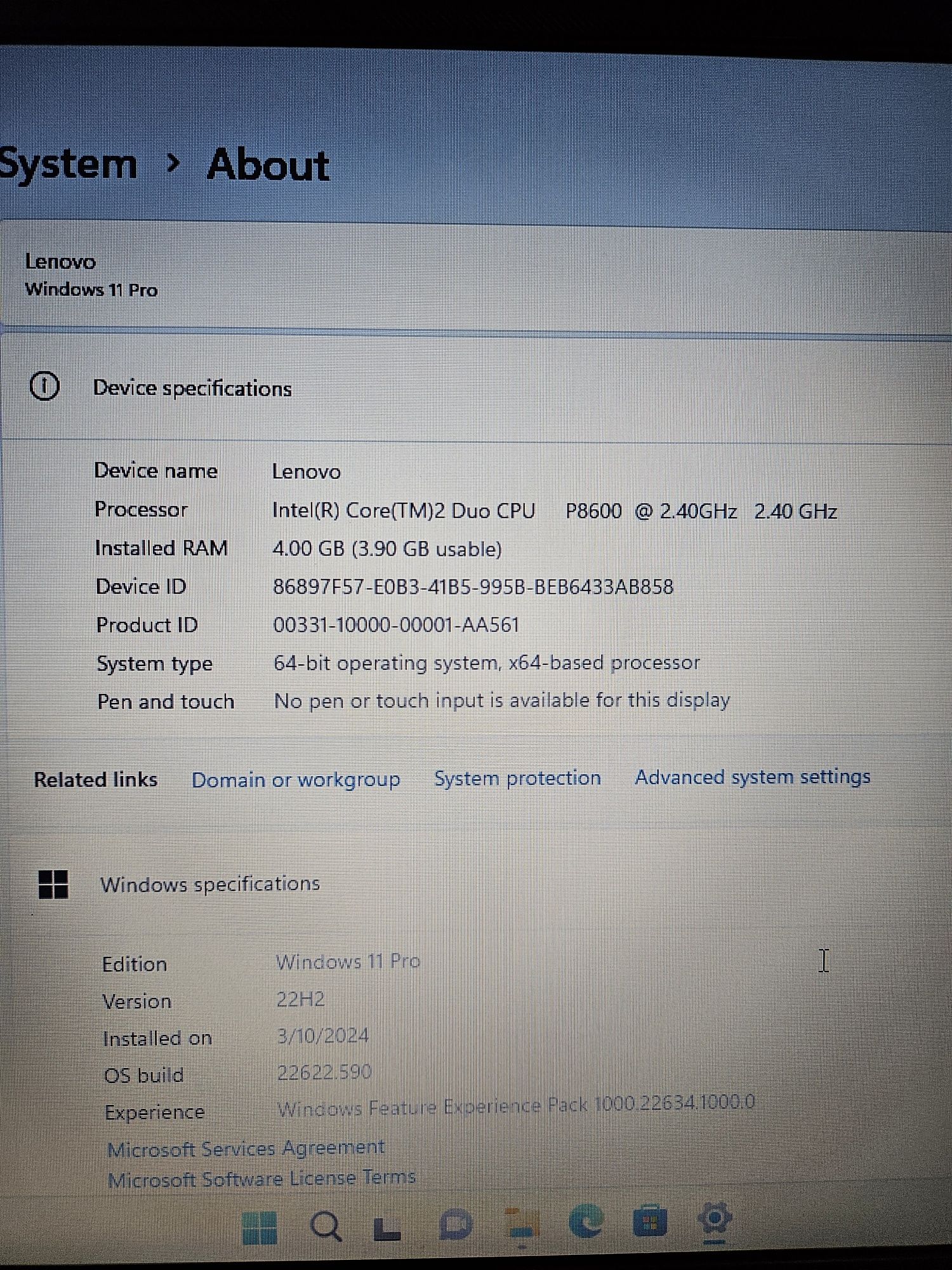
Task: Click Windows 11 Pro under Lenovo header
Action: point(91,290)
